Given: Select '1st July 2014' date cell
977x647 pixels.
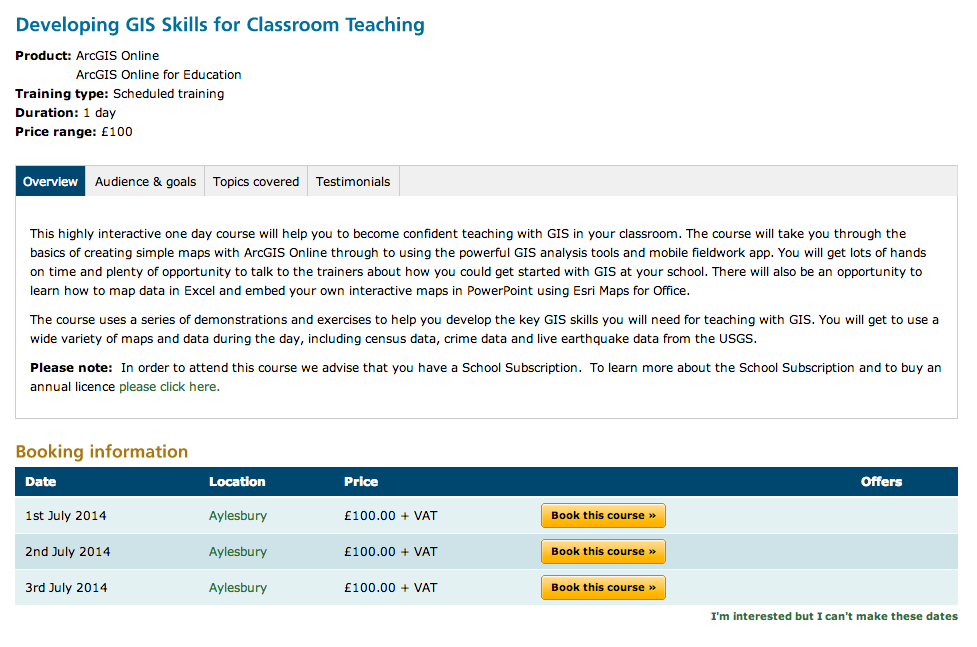Looking at the screenshot, I should pyautogui.click(x=65, y=515).
